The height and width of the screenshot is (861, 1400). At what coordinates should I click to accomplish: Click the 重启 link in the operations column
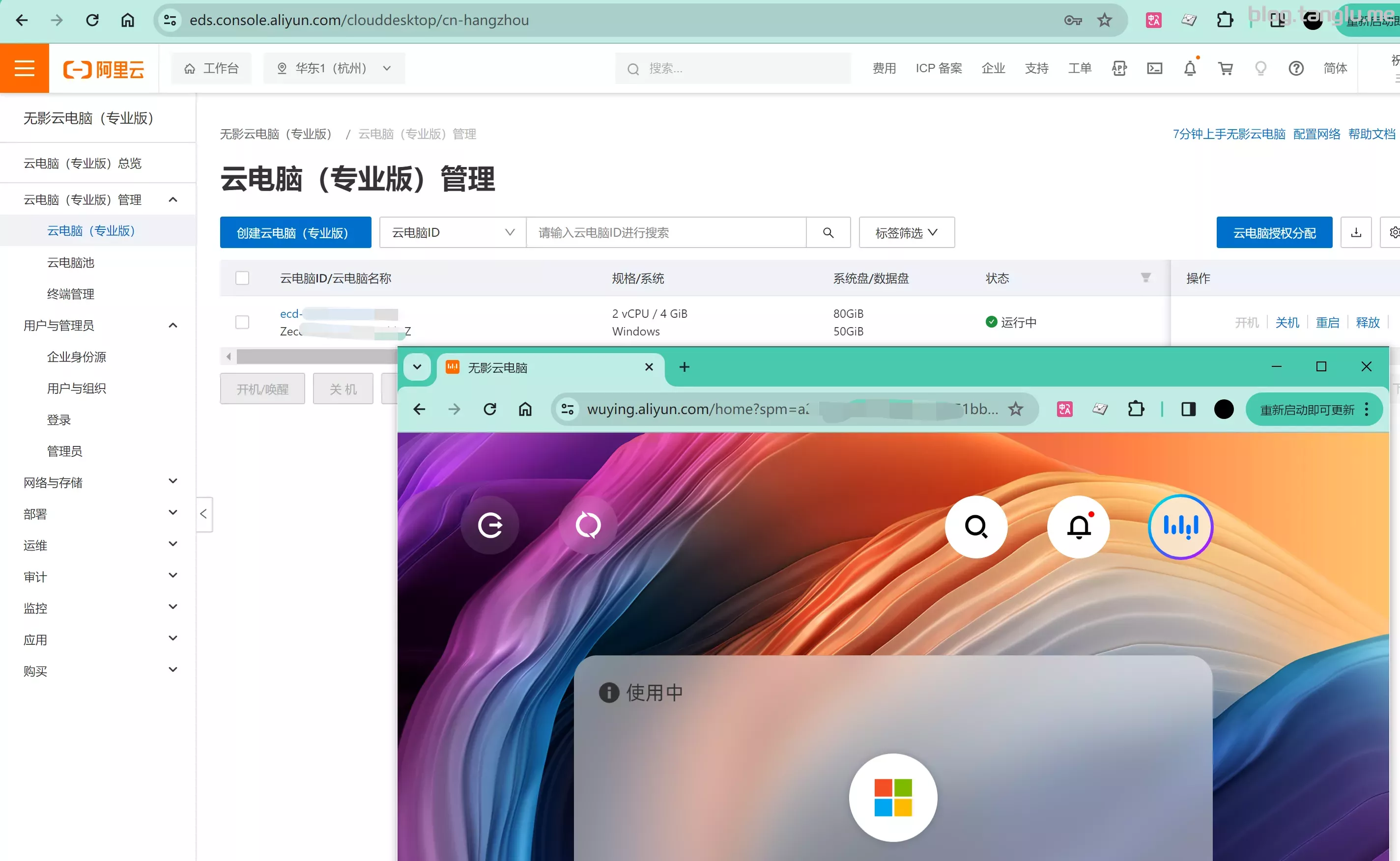tap(1327, 322)
